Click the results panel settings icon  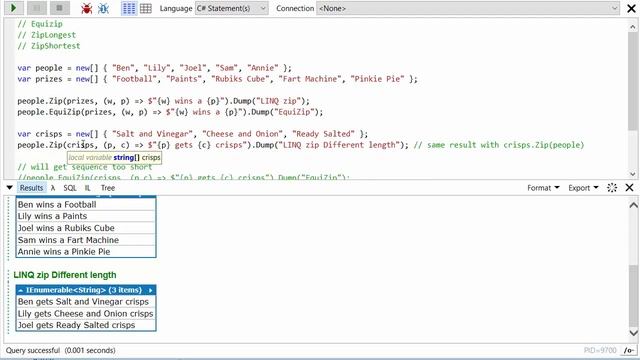(x=612, y=188)
